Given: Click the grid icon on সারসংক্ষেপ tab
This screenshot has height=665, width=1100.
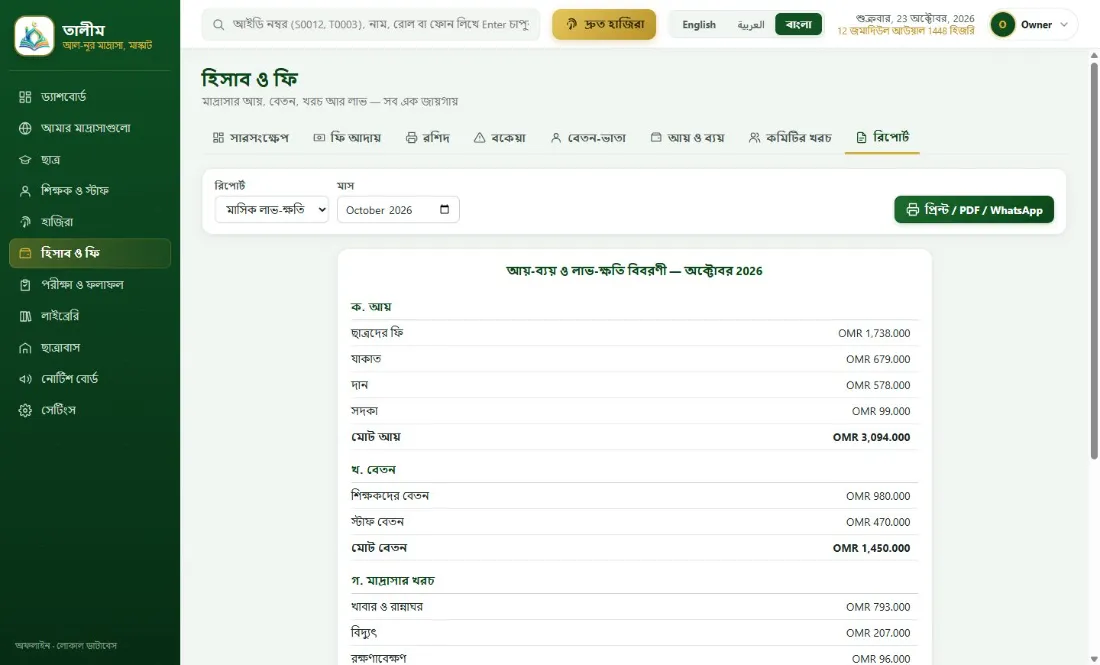Looking at the screenshot, I should click(x=218, y=137).
